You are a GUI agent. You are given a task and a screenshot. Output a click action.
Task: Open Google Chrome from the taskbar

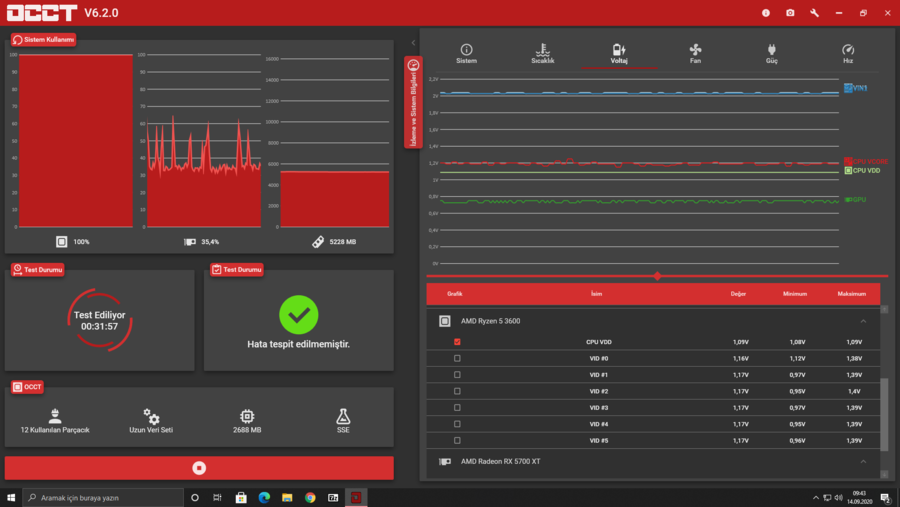click(310, 497)
